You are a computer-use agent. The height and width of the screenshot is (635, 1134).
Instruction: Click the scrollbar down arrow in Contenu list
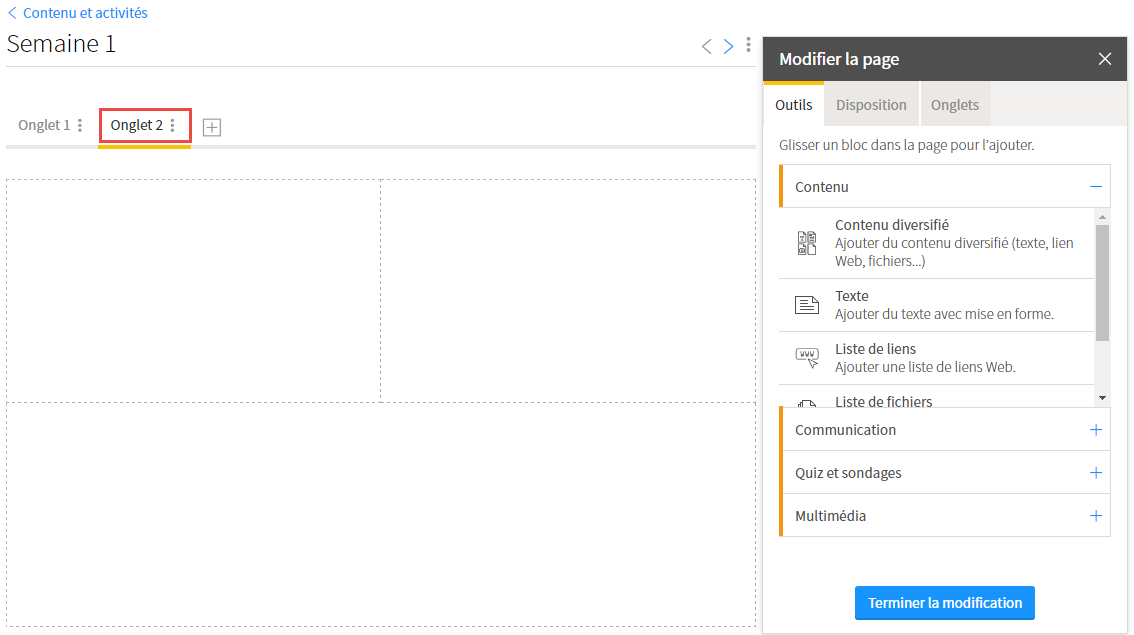click(x=1102, y=398)
